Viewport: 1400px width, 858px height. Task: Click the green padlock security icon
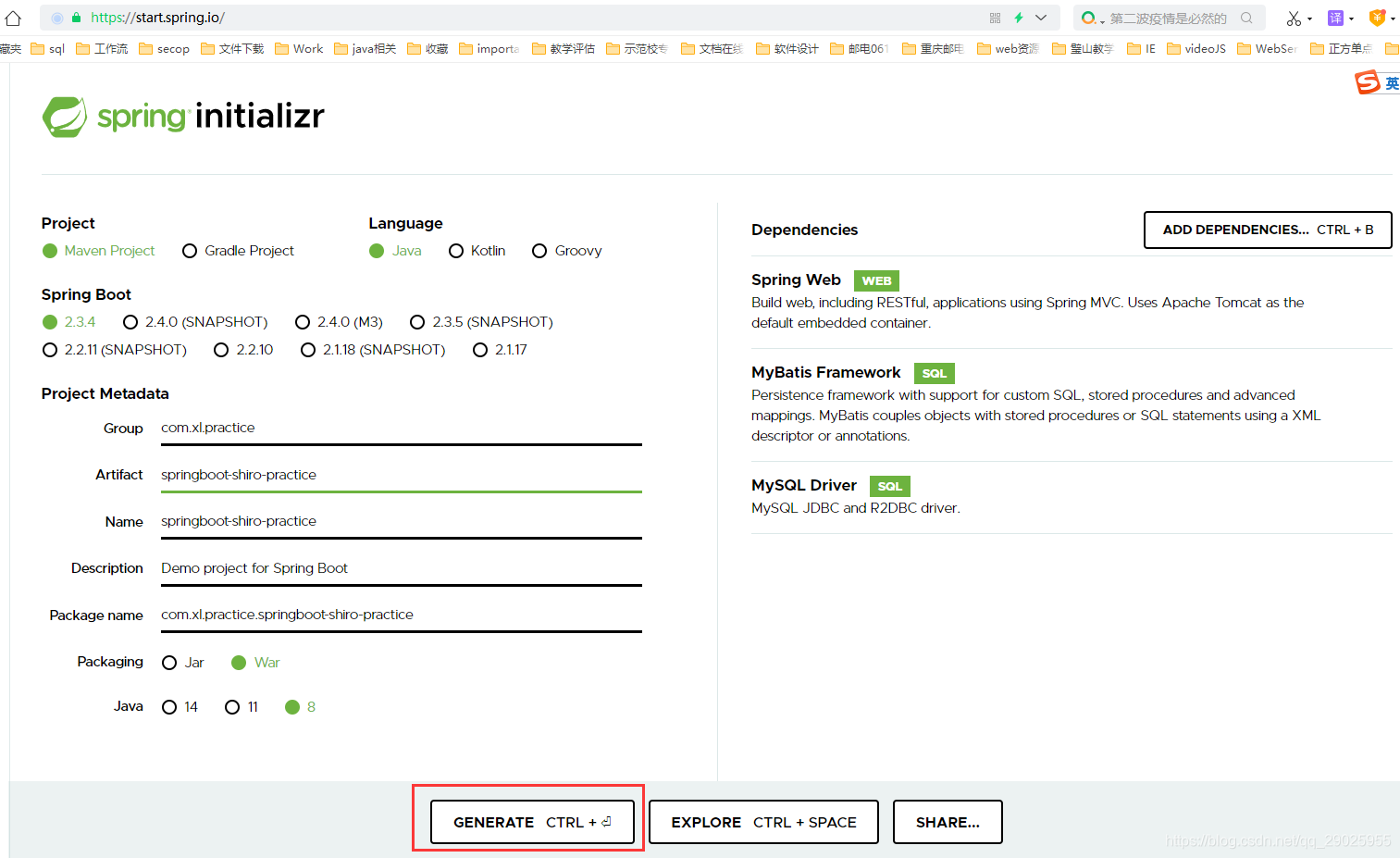76,18
